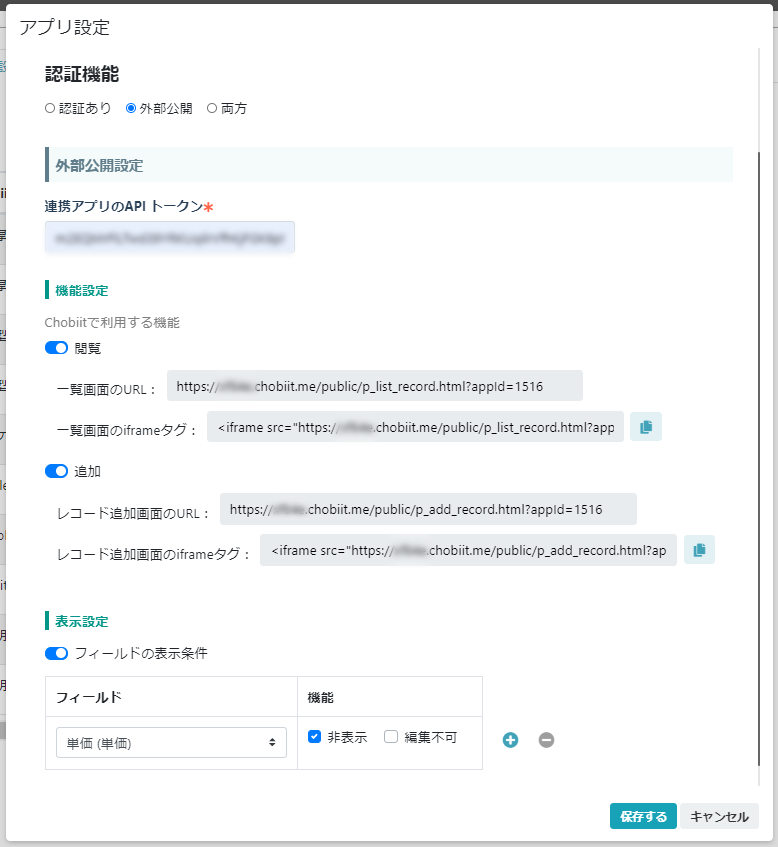
Task: Copy the add-record iframe tag
Action: coord(698,550)
